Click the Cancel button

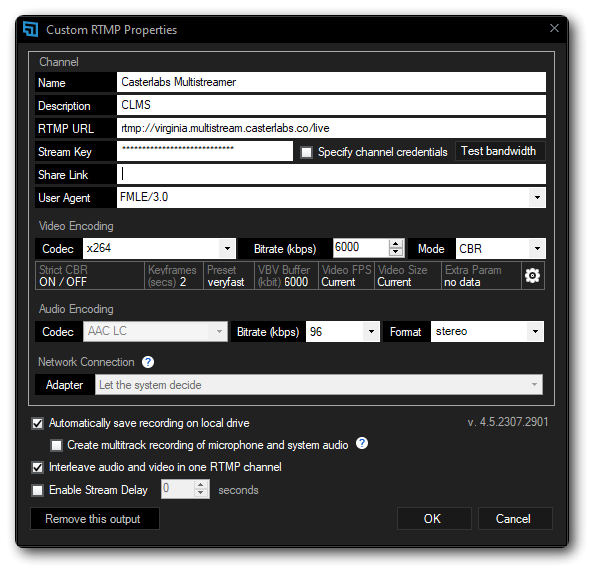point(515,519)
